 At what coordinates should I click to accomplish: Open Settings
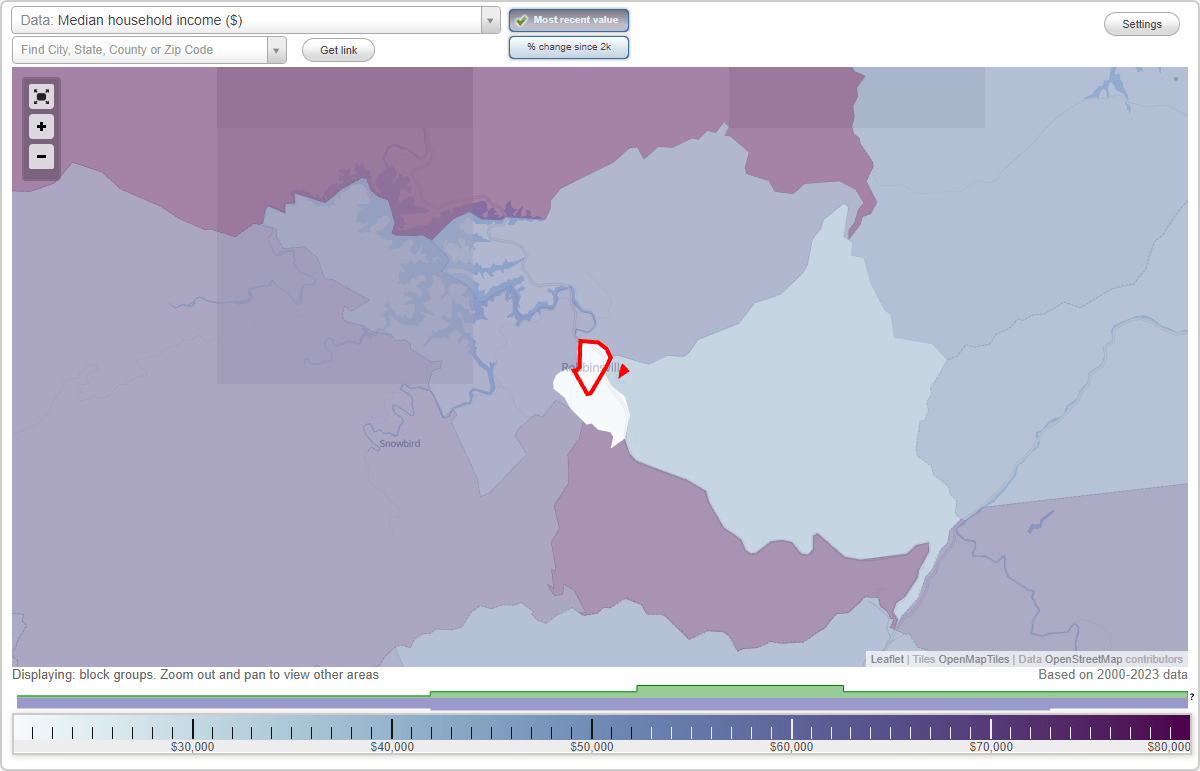1141,23
